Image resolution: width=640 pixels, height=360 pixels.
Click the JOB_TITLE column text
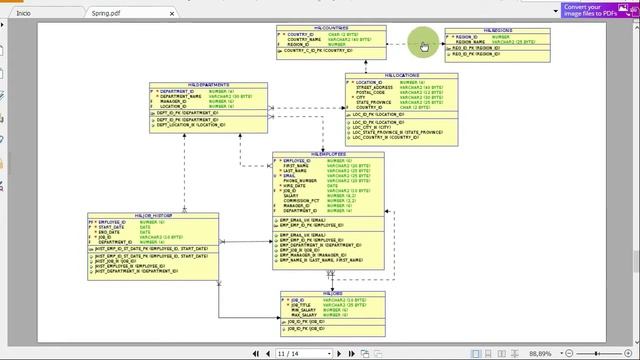[x=301, y=305]
